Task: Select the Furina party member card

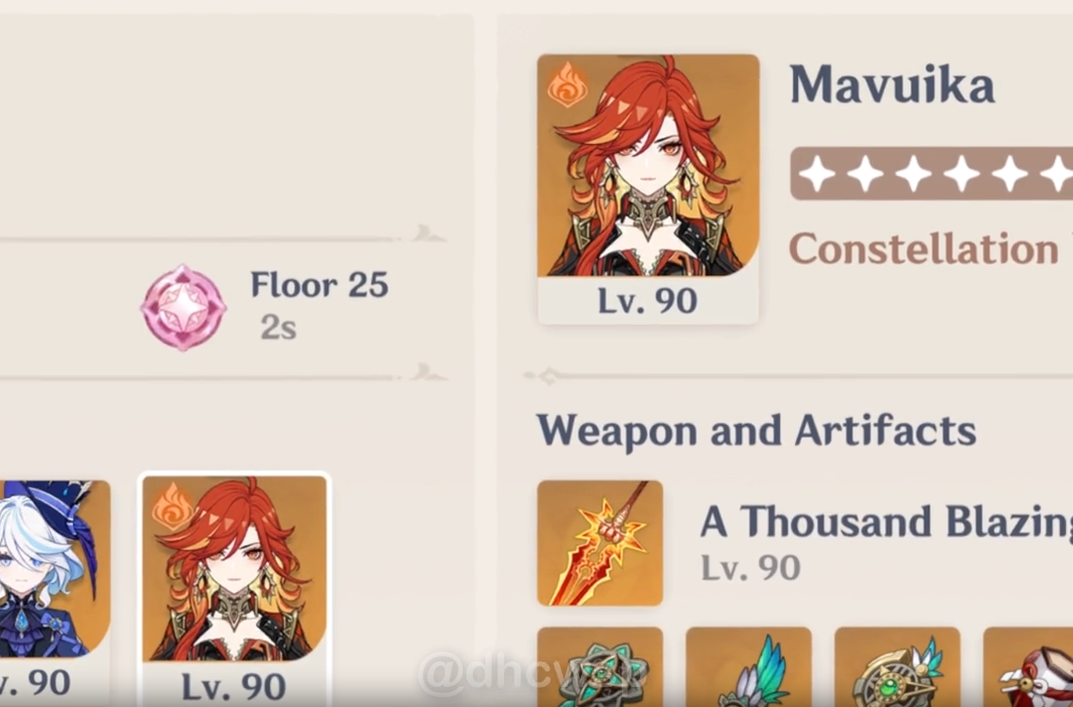Action: 55,589
